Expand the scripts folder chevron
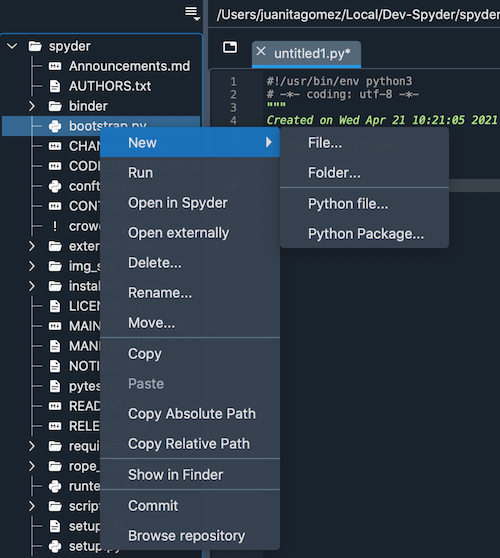Screen dimensions: 500x558 [32, 506]
